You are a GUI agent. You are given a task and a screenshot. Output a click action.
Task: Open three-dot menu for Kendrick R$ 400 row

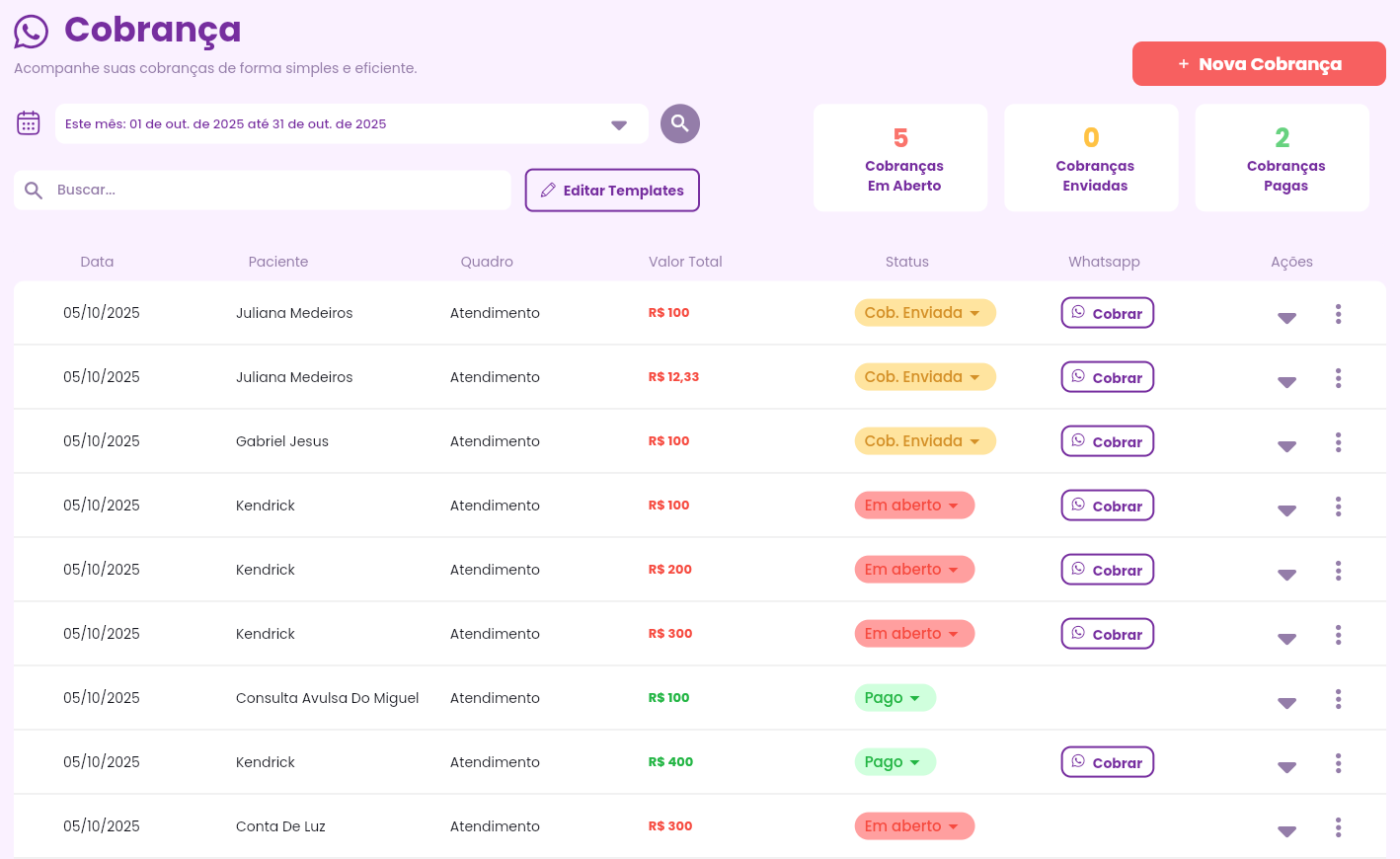(1338, 763)
